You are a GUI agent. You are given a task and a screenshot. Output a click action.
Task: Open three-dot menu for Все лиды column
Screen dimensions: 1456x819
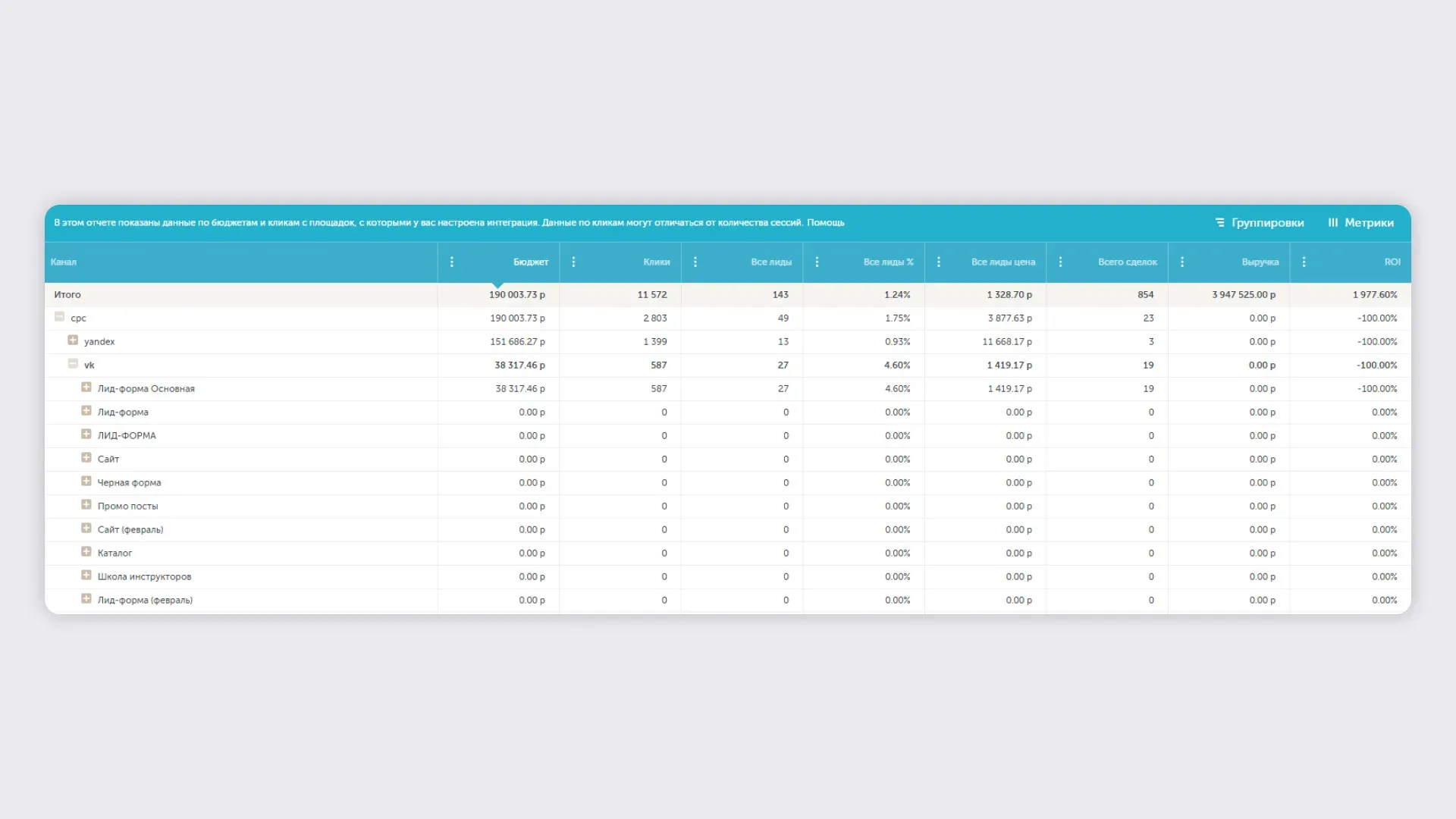point(695,262)
